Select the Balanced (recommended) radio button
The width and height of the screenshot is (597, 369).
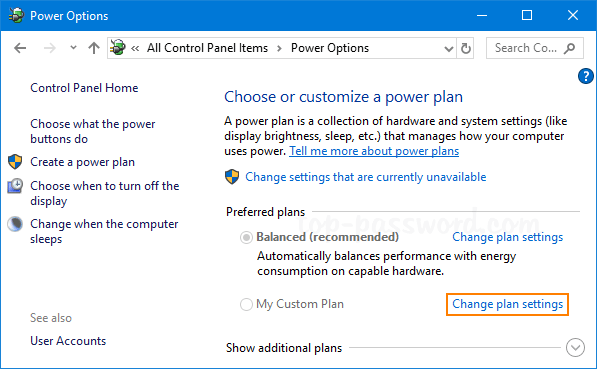246,238
